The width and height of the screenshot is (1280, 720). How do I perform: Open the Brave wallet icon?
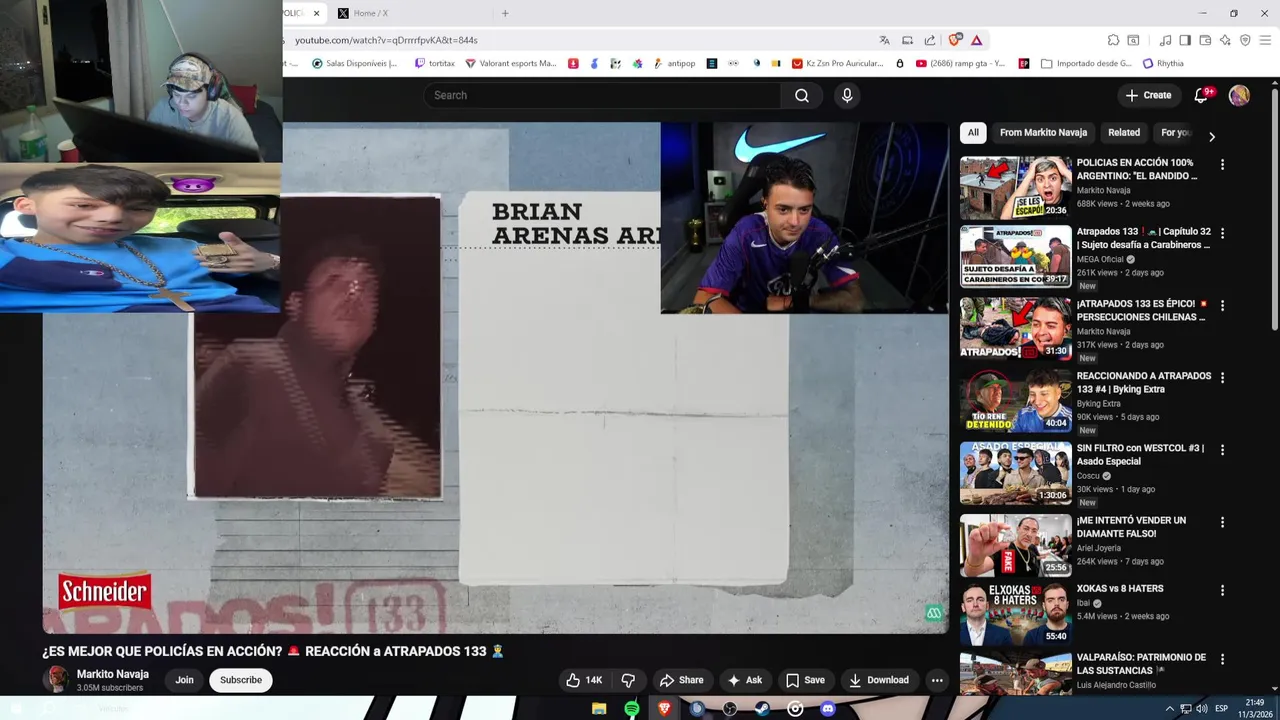(1205, 40)
